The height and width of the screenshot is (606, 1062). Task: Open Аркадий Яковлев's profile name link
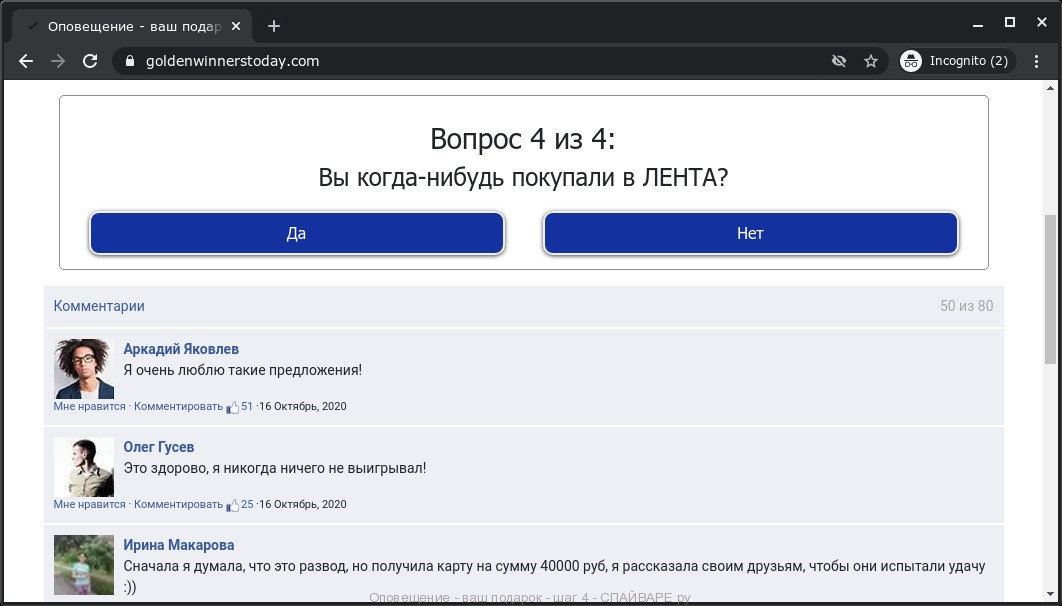point(181,349)
